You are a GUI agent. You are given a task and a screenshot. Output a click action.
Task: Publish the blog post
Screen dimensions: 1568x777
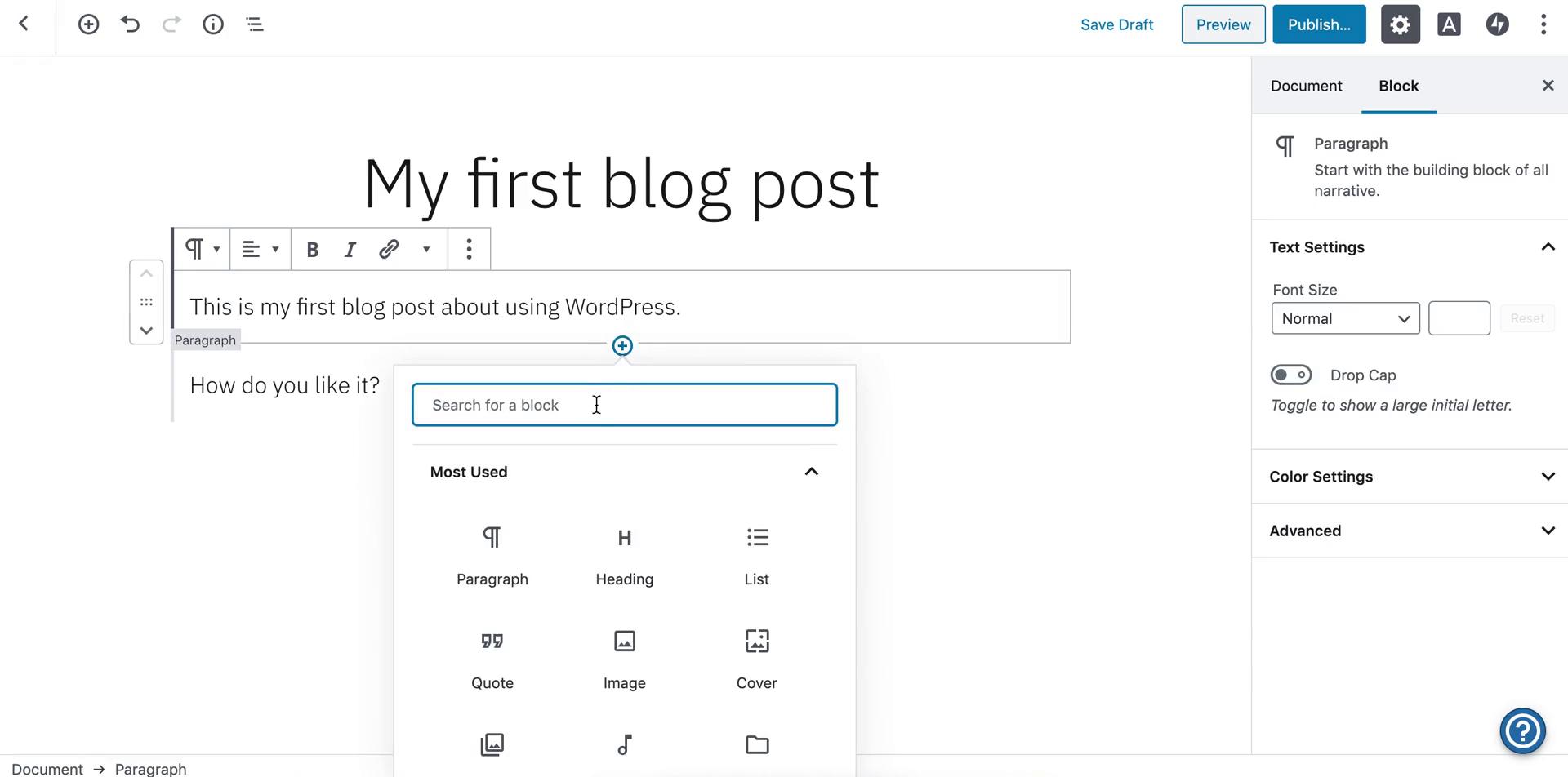pyautogui.click(x=1318, y=24)
